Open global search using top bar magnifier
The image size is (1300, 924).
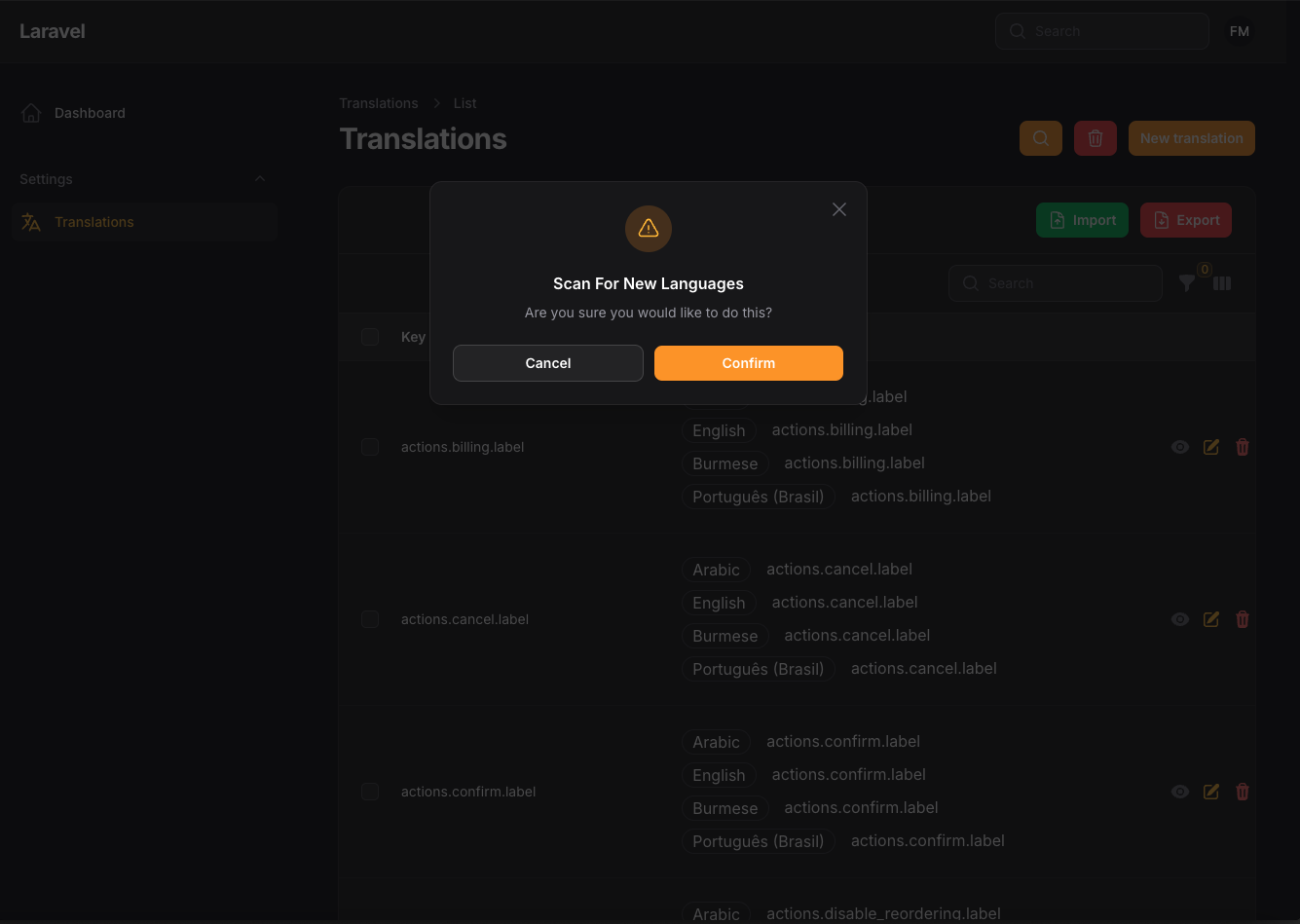coord(1017,30)
